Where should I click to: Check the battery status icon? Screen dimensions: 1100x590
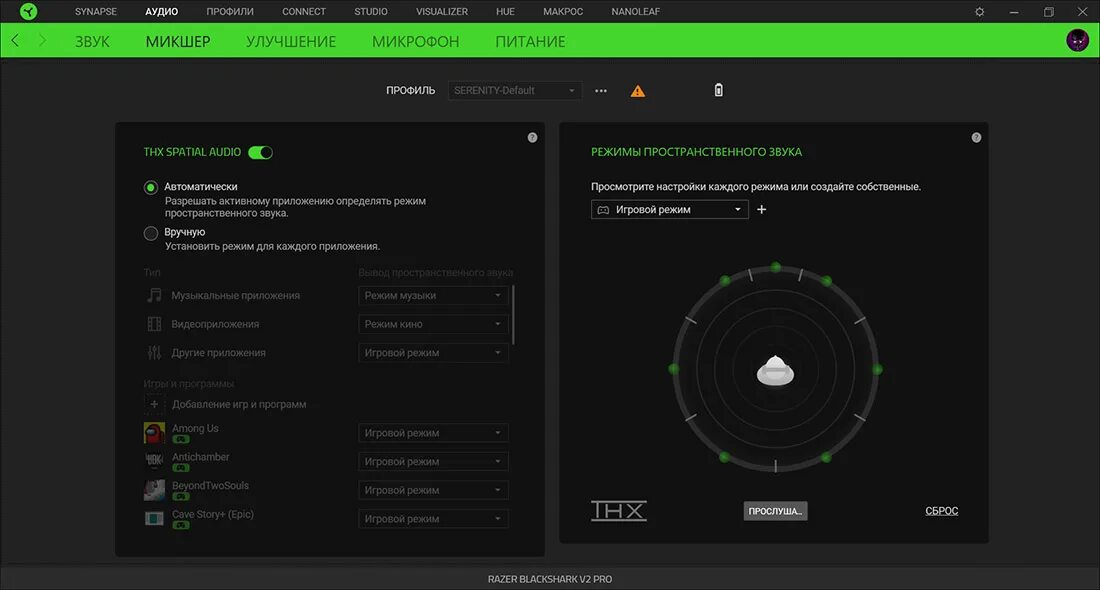point(718,90)
